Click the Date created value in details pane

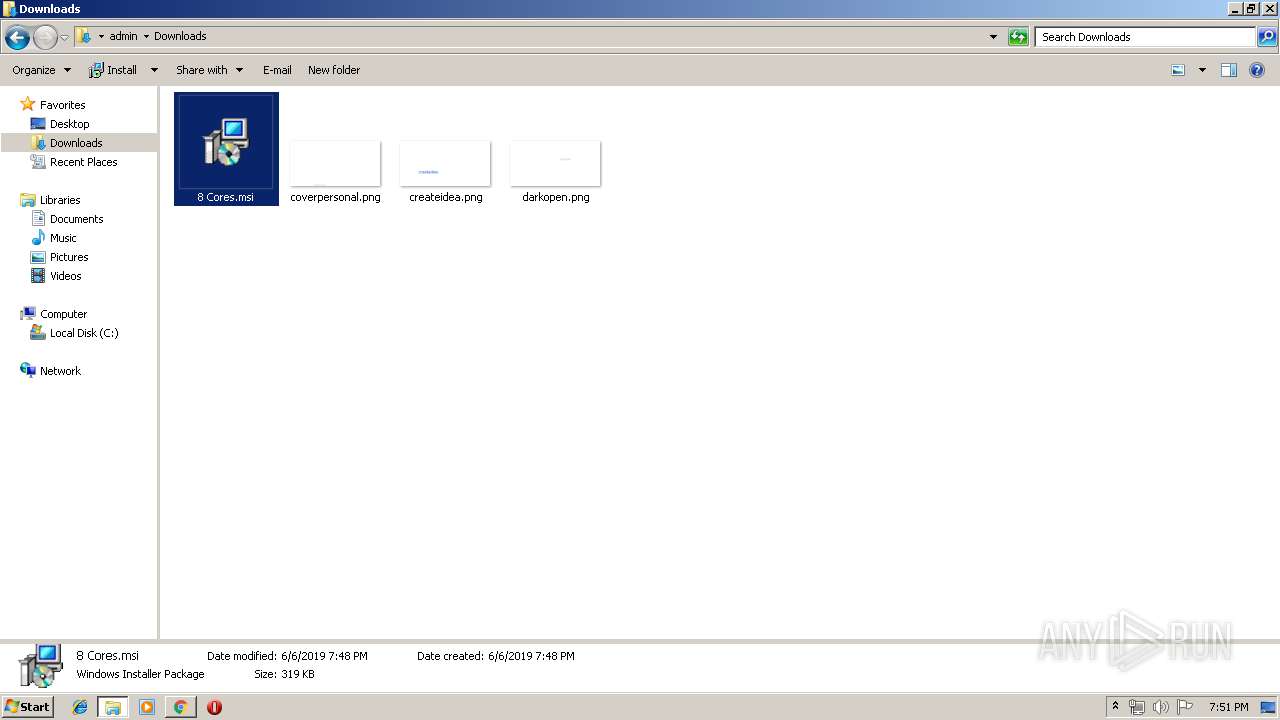click(531, 656)
